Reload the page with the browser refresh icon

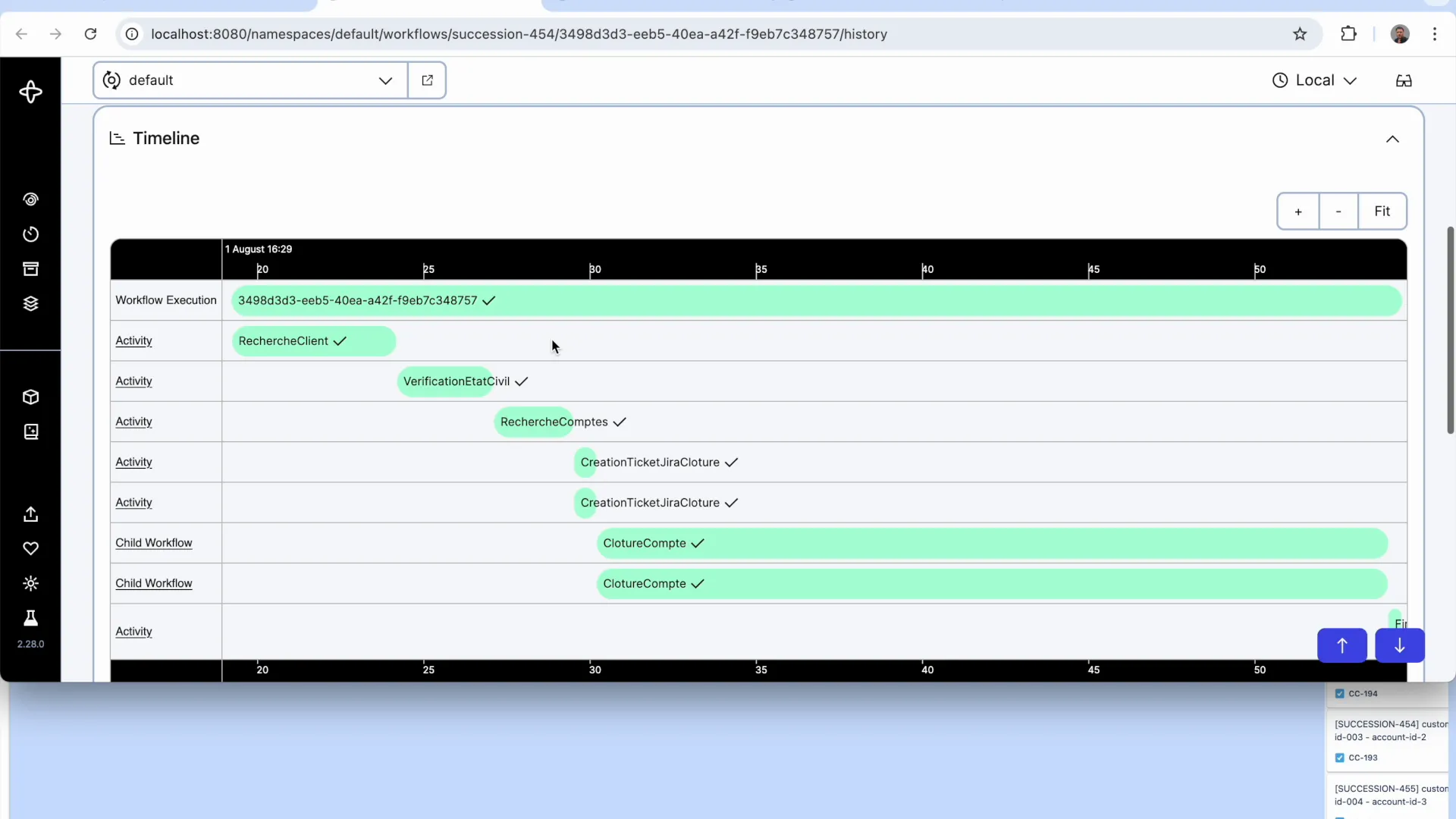click(x=90, y=34)
